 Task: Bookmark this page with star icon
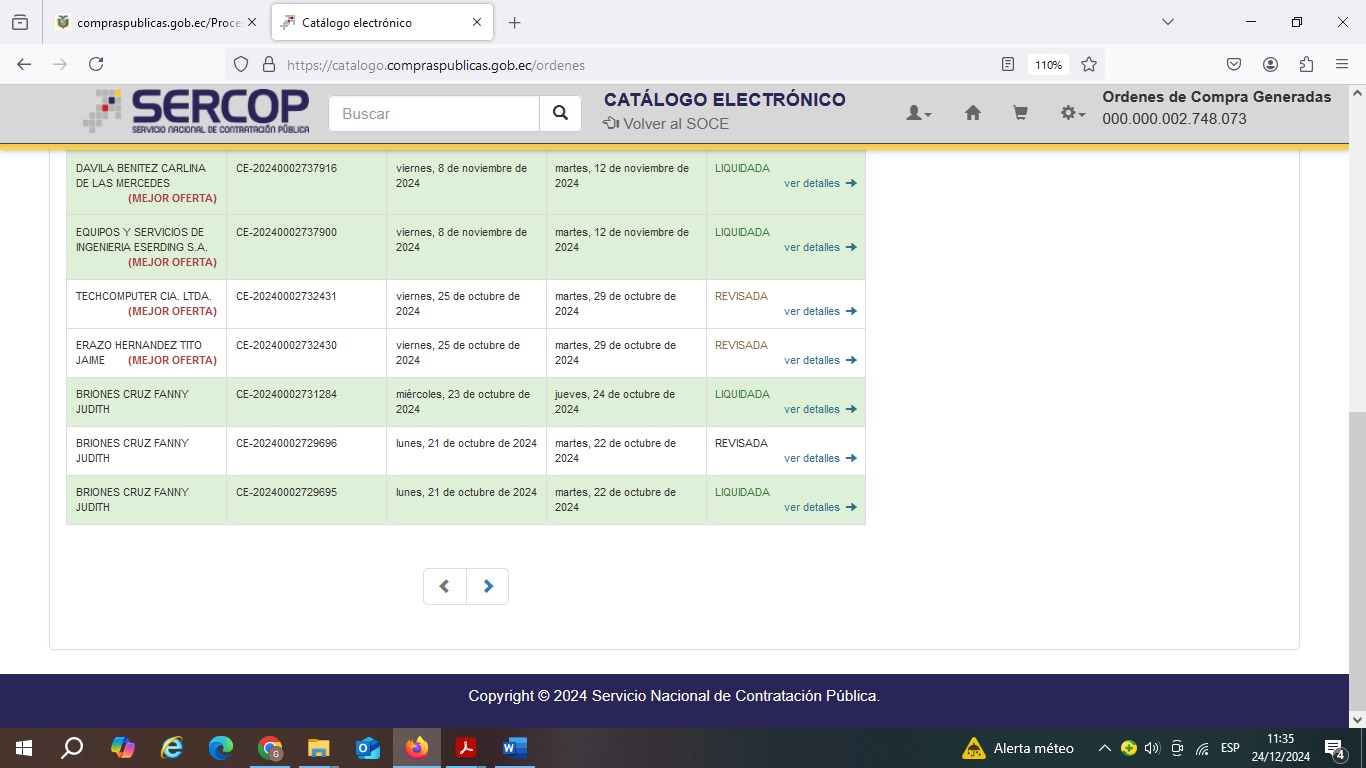pyautogui.click(x=1089, y=64)
